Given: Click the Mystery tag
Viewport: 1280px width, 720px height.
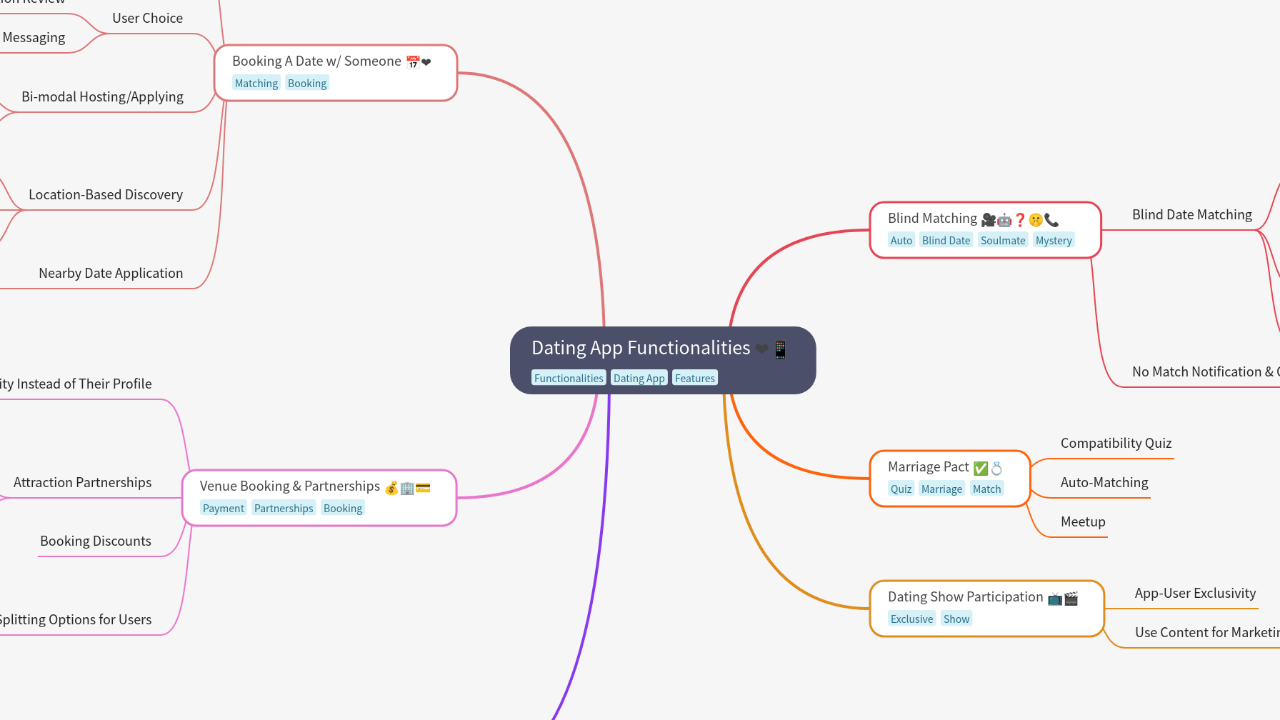Looking at the screenshot, I should point(1054,240).
